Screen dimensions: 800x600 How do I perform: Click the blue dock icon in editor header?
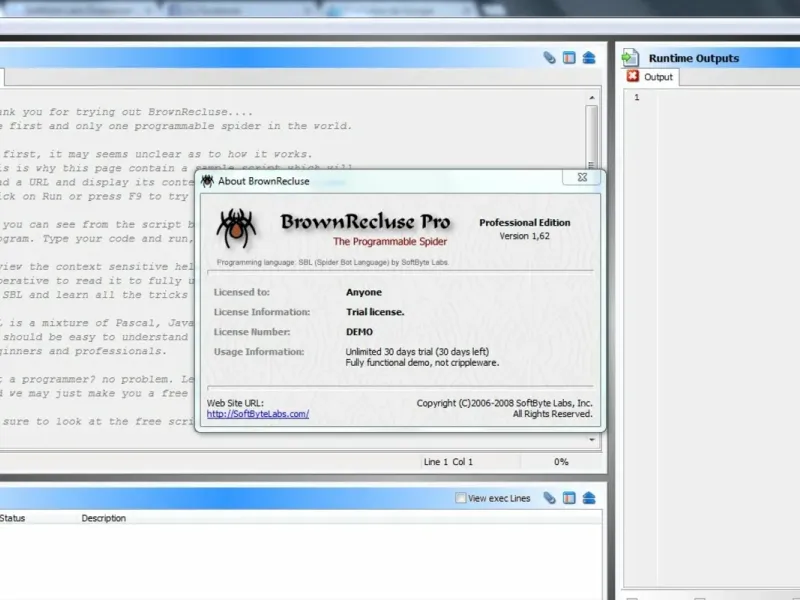coord(589,58)
